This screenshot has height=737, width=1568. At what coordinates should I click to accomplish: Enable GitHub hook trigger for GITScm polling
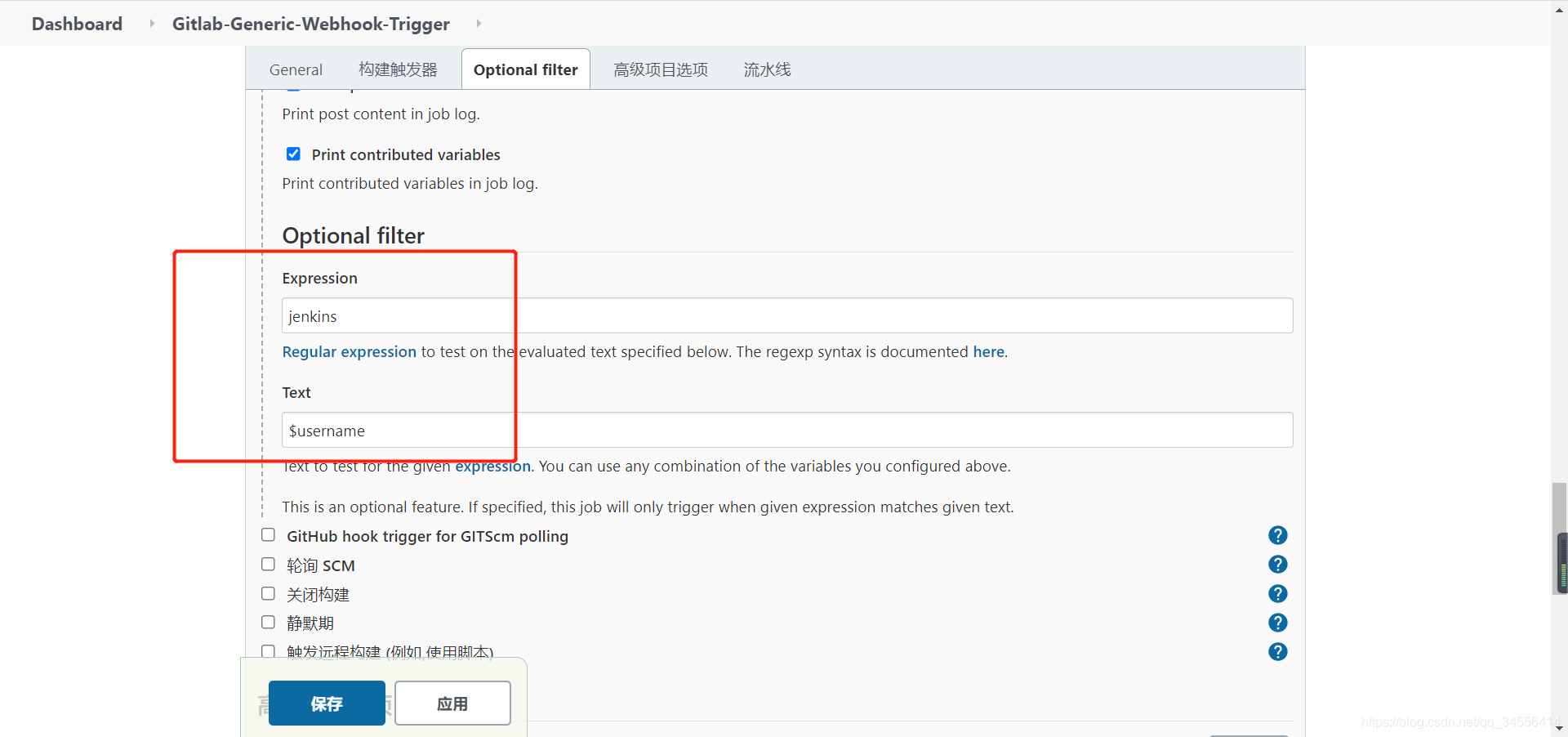coord(268,535)
